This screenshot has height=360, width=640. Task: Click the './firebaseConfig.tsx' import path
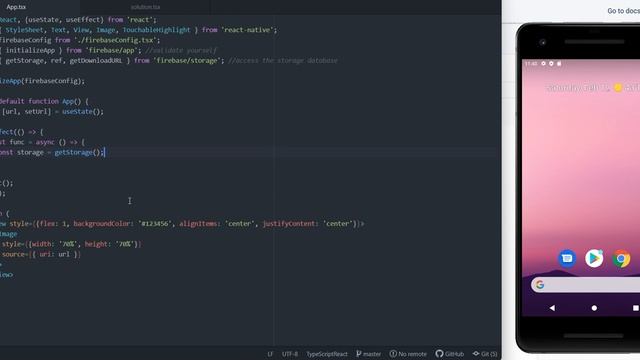(117, 40)
